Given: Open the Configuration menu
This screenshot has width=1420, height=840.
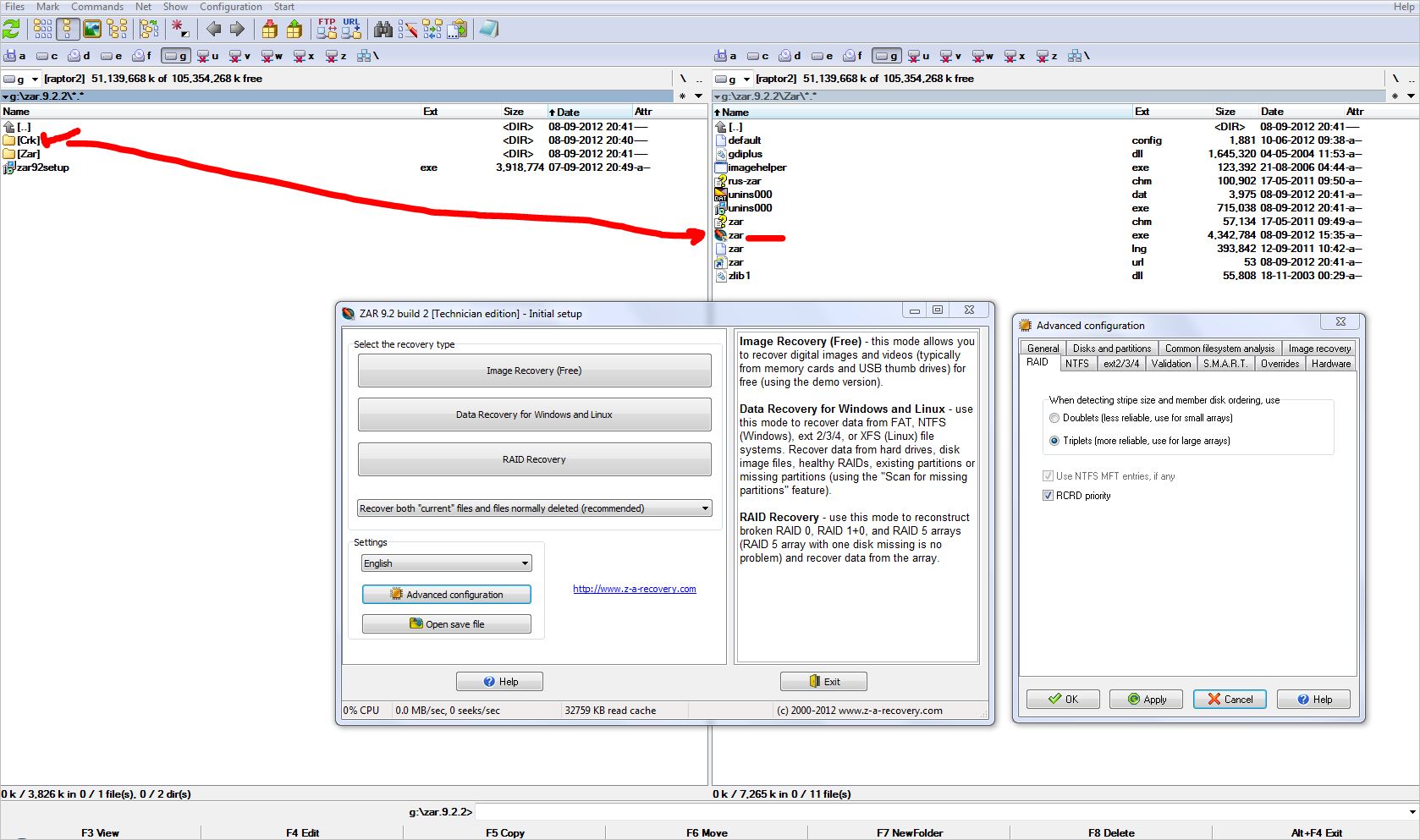Looking at the screenshot, I should 231,7.
